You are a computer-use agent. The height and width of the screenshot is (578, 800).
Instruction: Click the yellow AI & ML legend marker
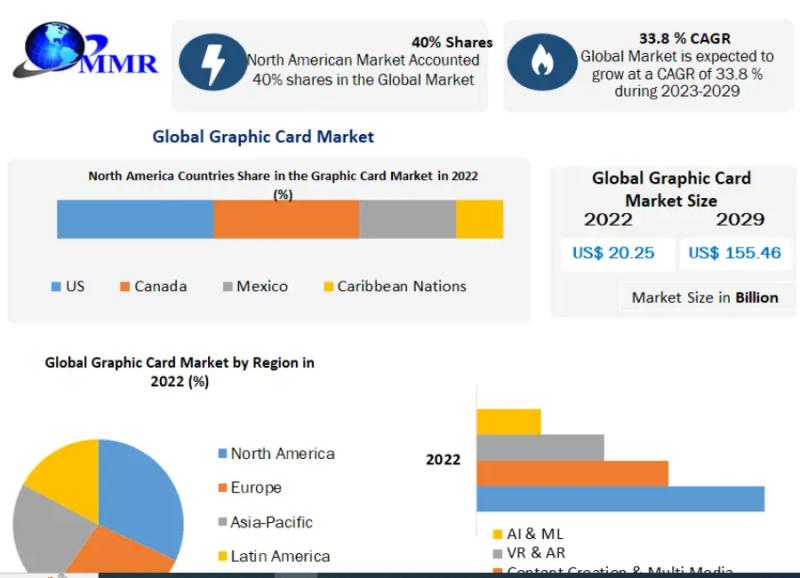point(497,535)
